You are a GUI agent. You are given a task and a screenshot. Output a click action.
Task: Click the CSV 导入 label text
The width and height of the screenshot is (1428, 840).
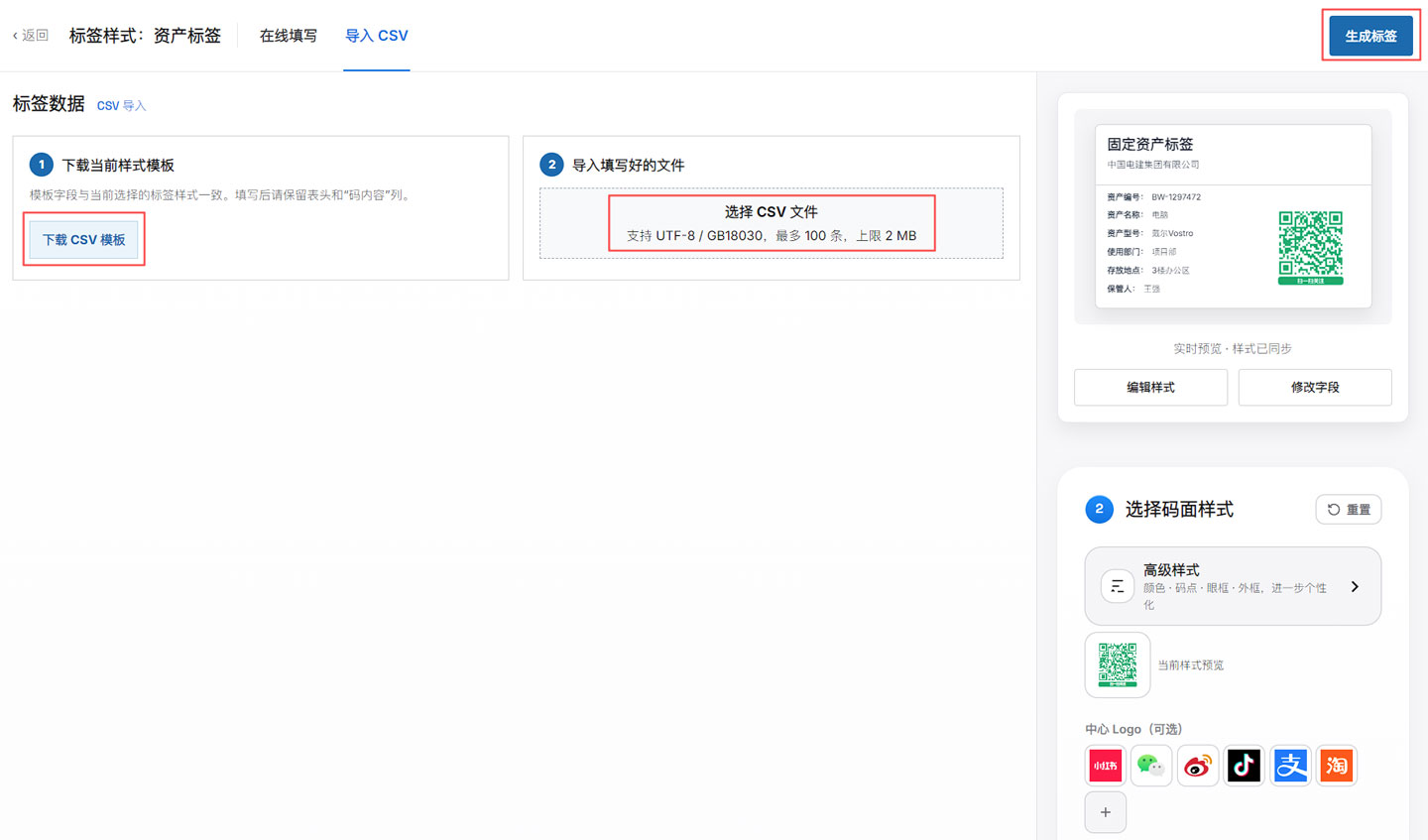[121, 106]
